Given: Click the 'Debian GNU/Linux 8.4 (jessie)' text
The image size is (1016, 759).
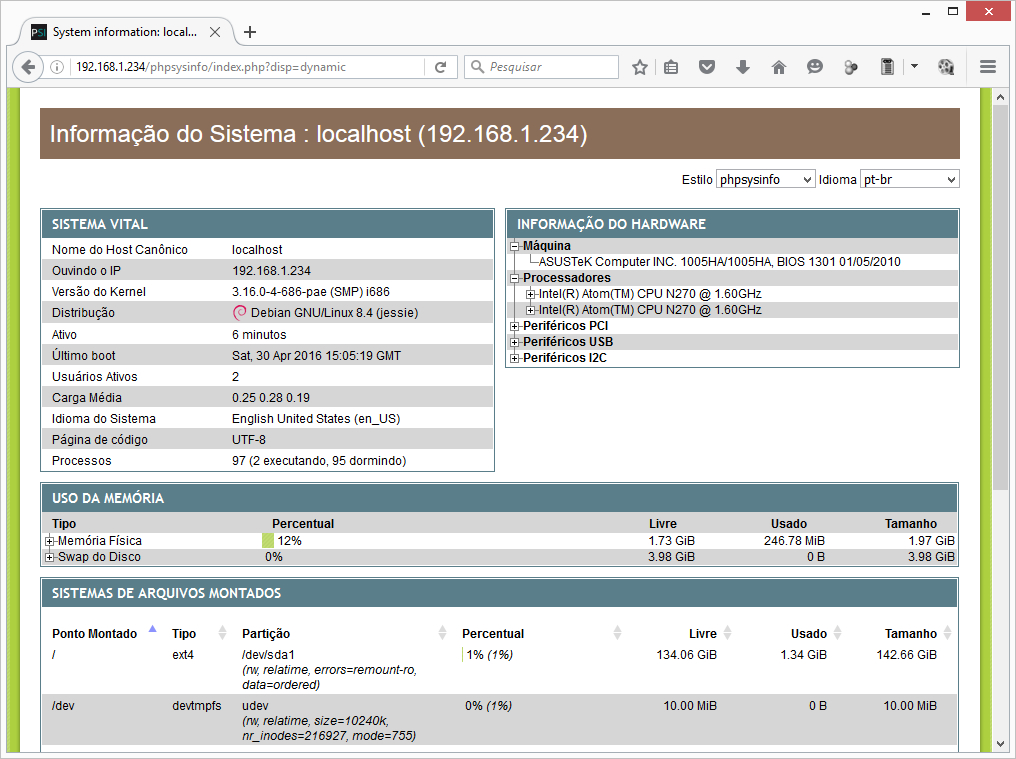Looking at the screenshot, I should pos(334,312).
